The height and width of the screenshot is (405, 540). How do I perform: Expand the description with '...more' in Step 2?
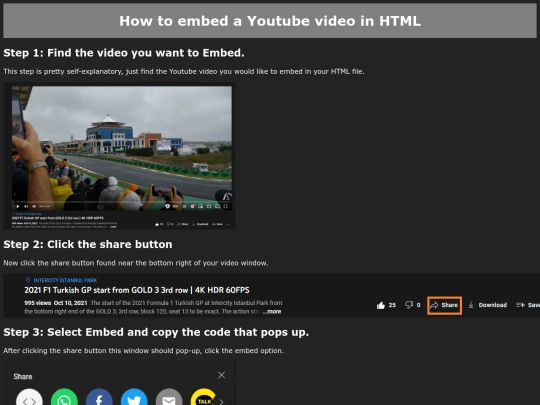click(272, 312)
